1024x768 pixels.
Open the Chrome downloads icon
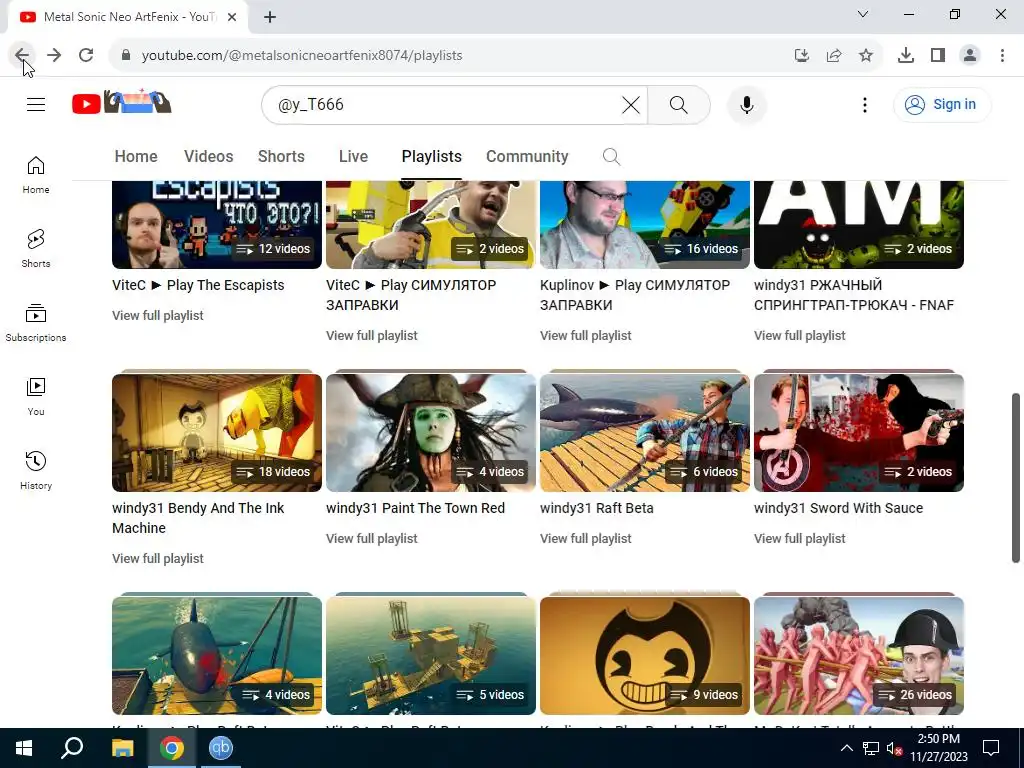pos(906,56)
